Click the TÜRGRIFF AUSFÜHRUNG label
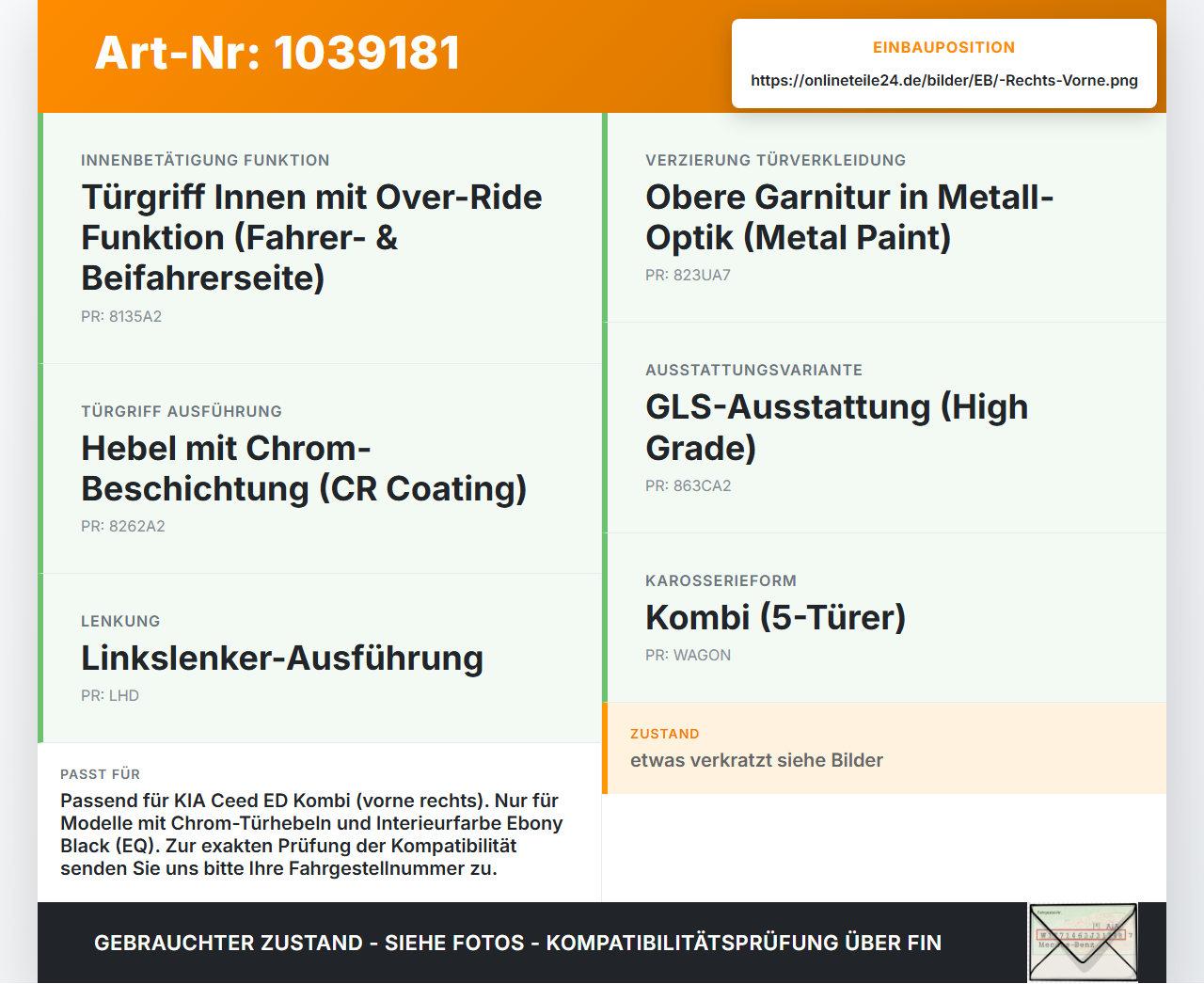The image size is (1204, 984). tap(182, 411)
